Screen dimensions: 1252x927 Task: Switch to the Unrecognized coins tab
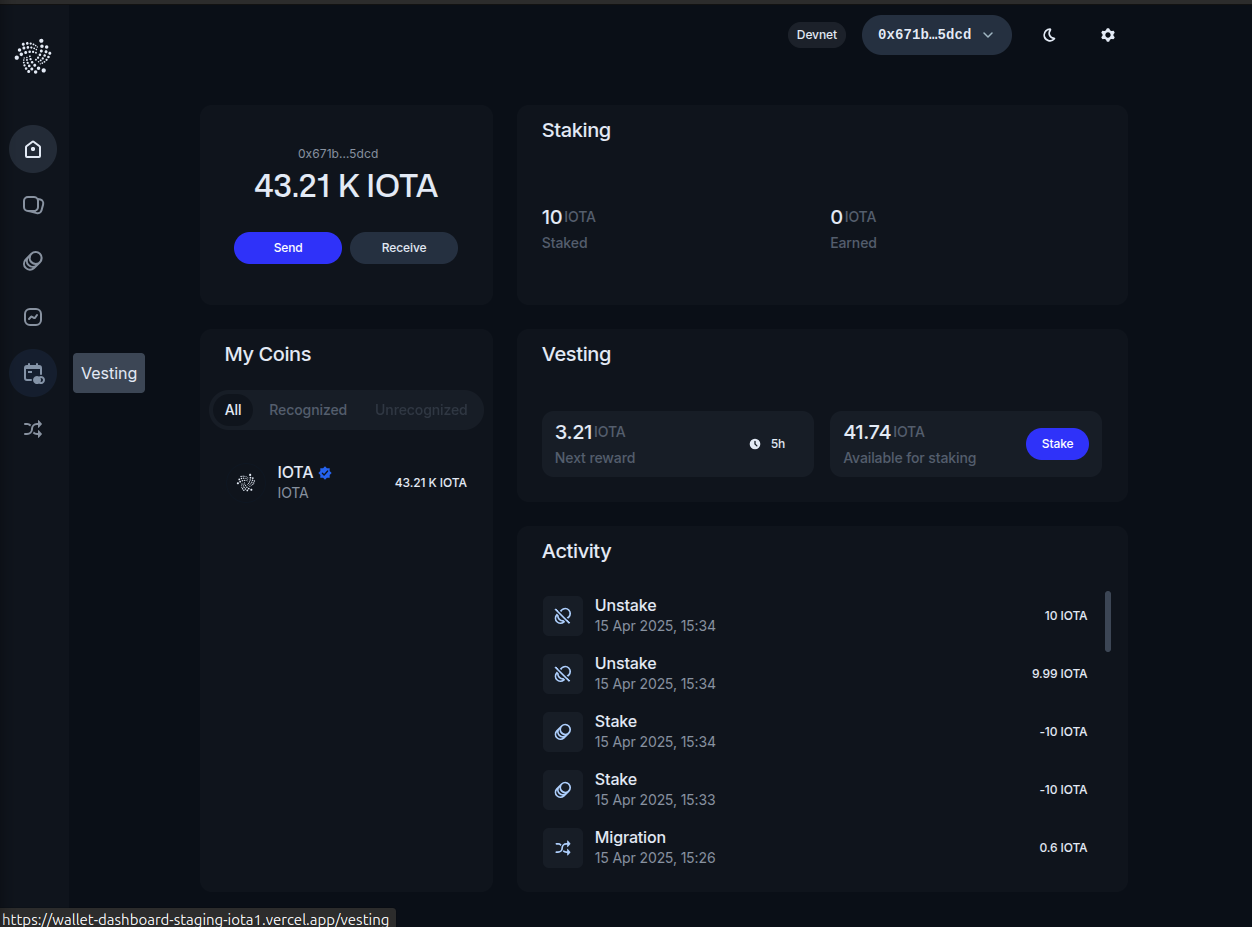(421, 410)
